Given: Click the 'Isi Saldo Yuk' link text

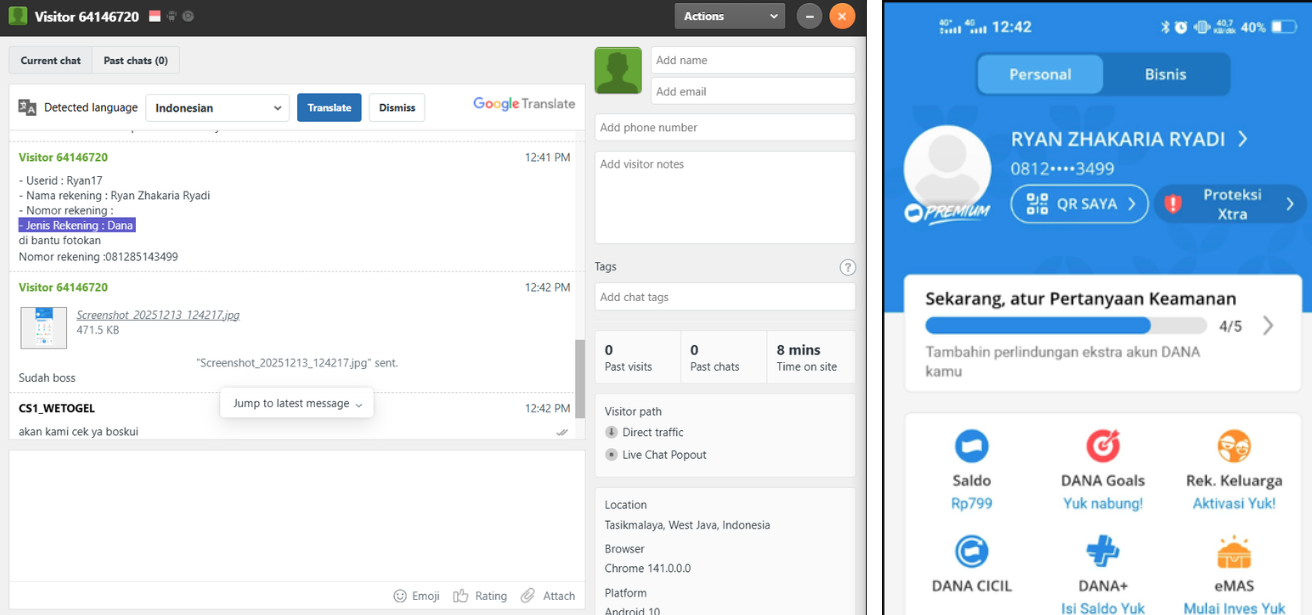Looking at the screenshot, I should [1103, 608].
